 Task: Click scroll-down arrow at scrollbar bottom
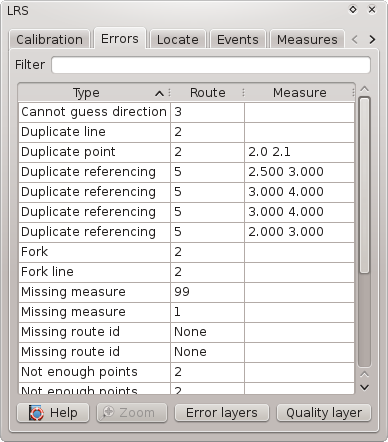(365, 387)
